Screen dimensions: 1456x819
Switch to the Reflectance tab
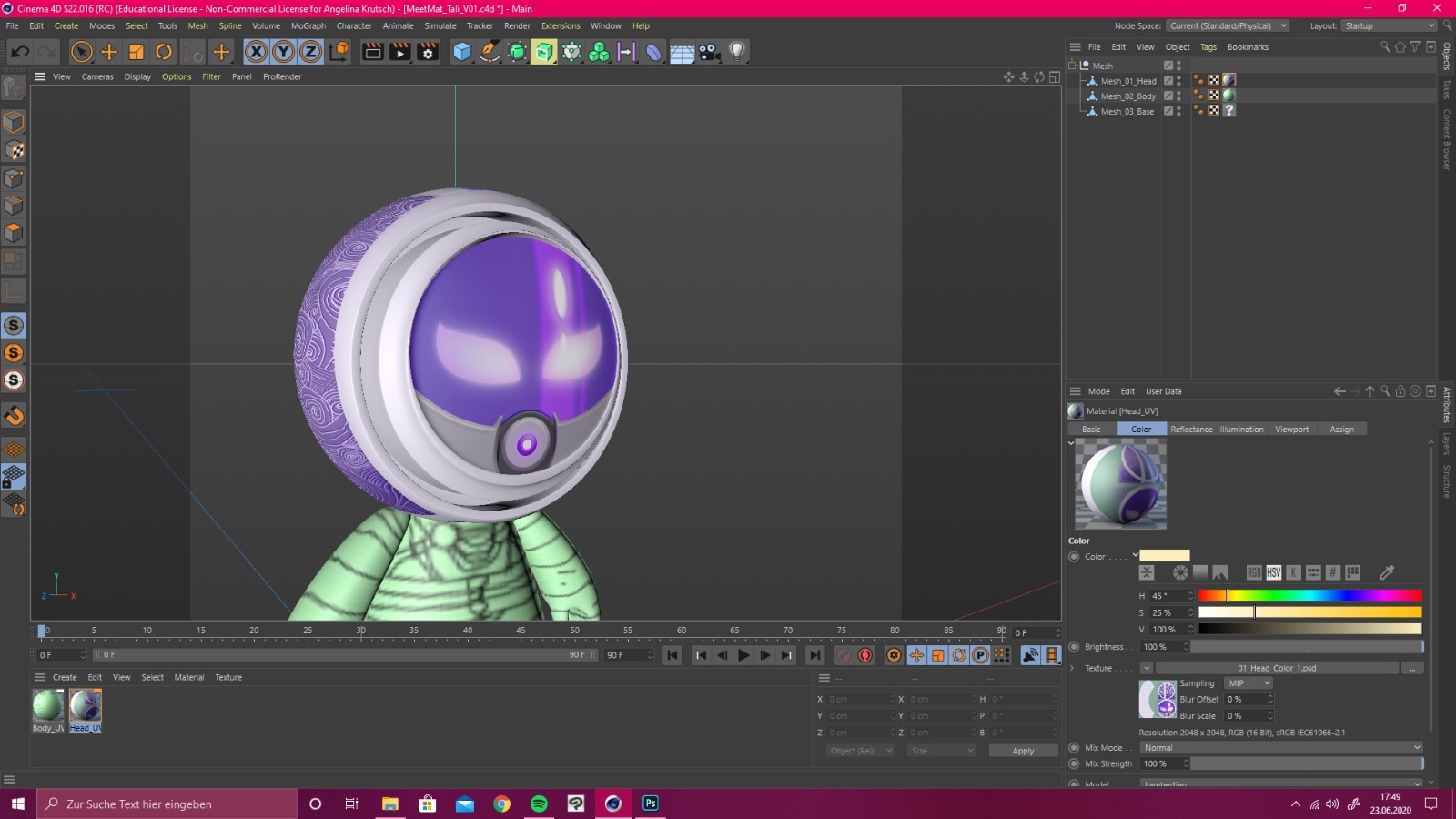[x=1191, y=430]
